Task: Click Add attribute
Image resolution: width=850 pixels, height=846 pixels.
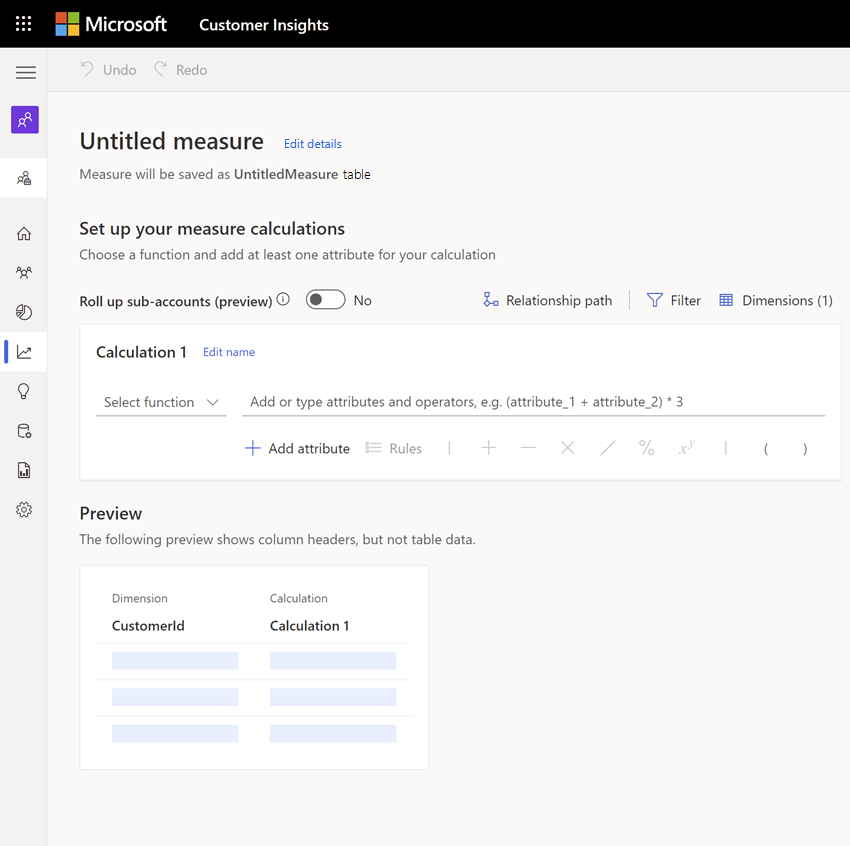Action: pyautogui.click(x=297, y=448)
